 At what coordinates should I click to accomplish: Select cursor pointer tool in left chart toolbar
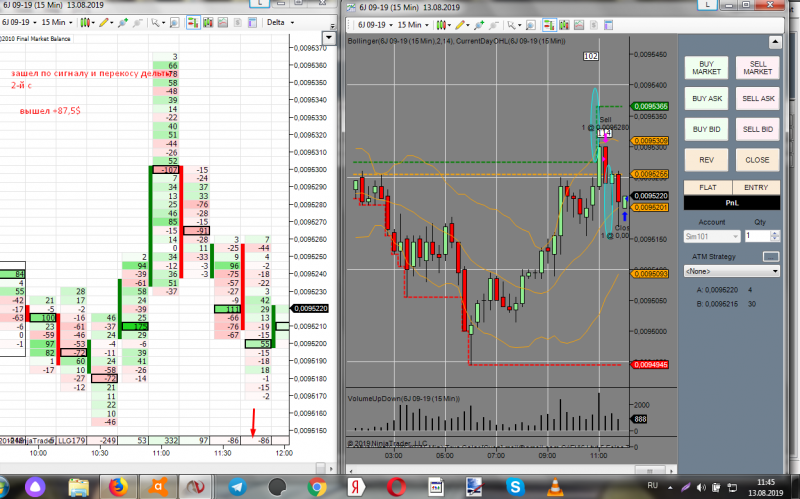coord(155,22)
